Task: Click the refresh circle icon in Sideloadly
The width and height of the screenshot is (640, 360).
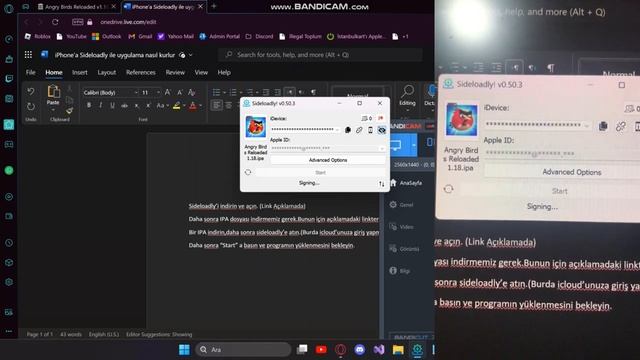Action: pos(248,172)
